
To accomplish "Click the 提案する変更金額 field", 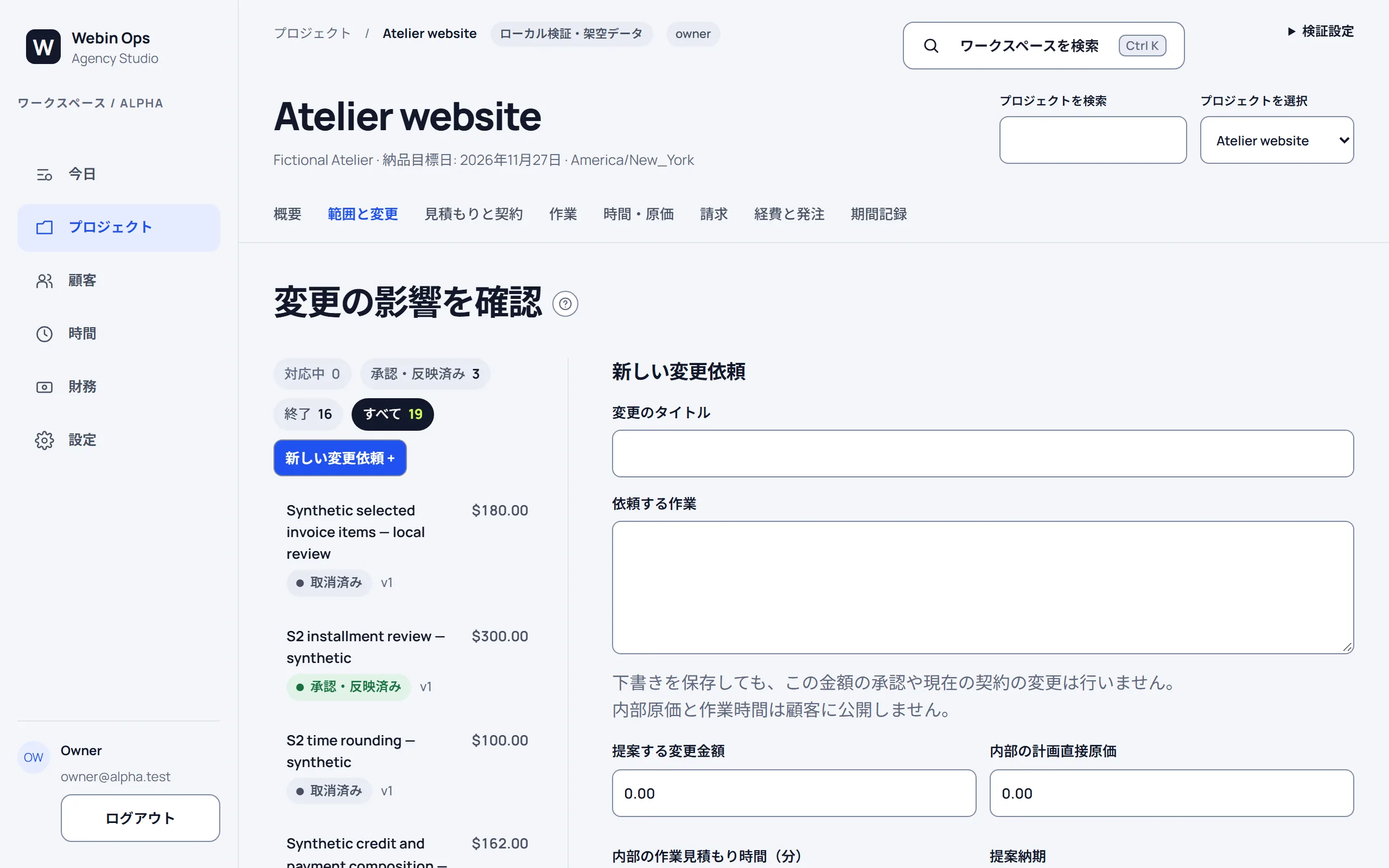I will tap(794, 793).
